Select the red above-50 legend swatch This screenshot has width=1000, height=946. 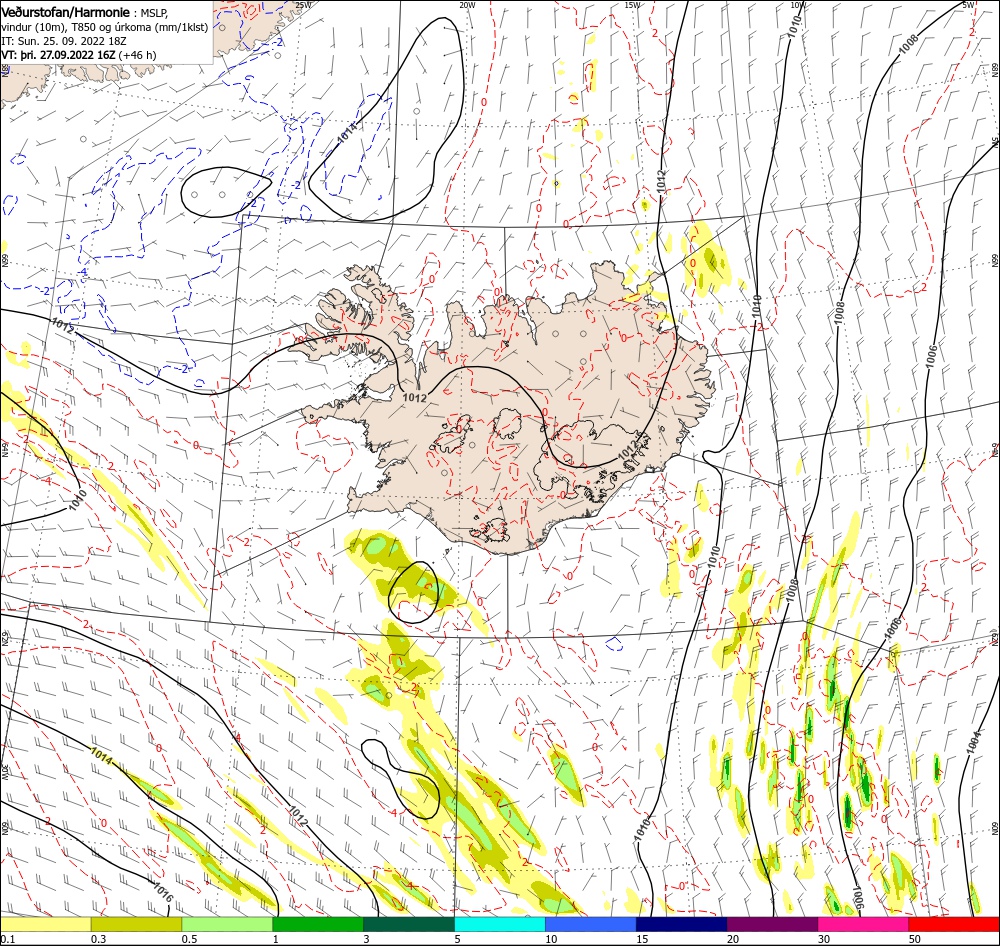pos(954,924)
